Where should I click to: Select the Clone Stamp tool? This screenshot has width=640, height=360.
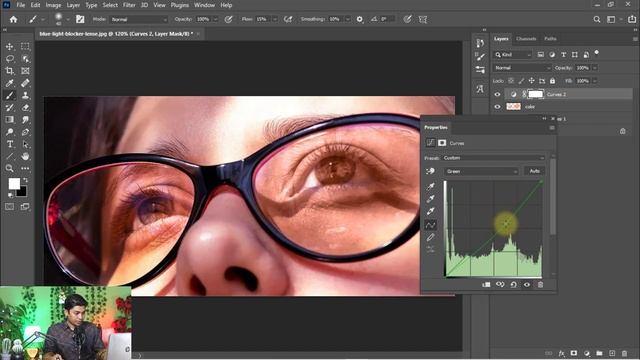(25, 96)
